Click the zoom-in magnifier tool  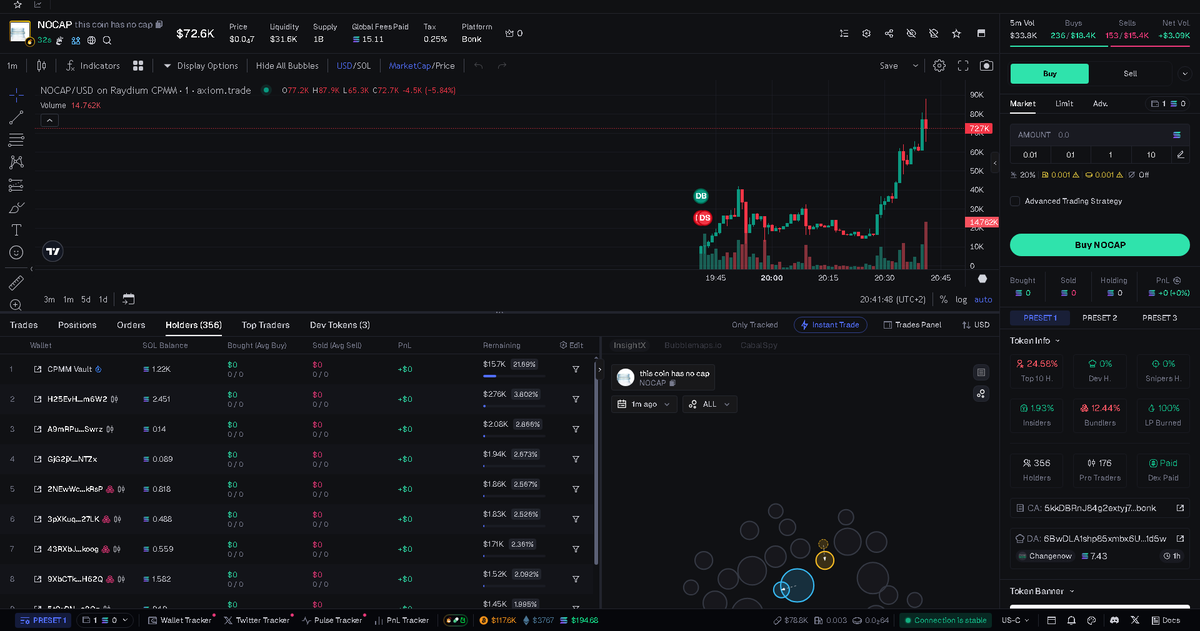coord(17,305)
